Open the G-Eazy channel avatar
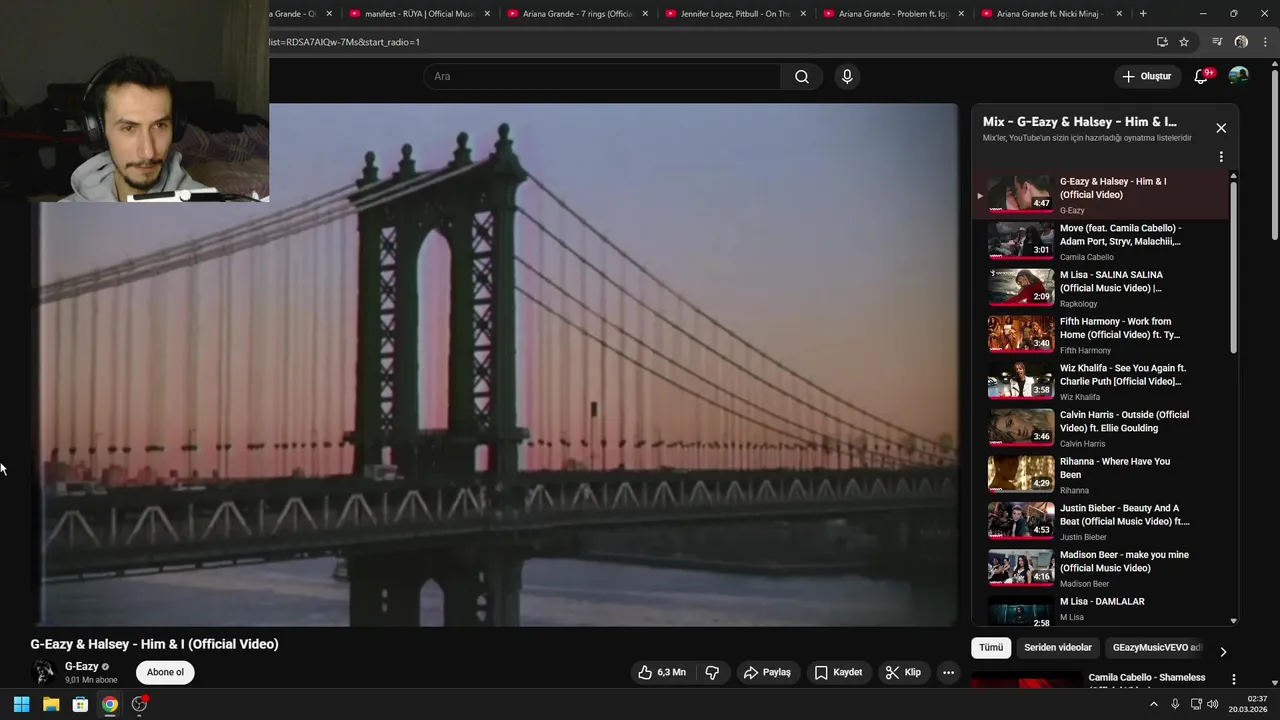The width and height of the screenshot is (1280, 720). click(44, 672)
